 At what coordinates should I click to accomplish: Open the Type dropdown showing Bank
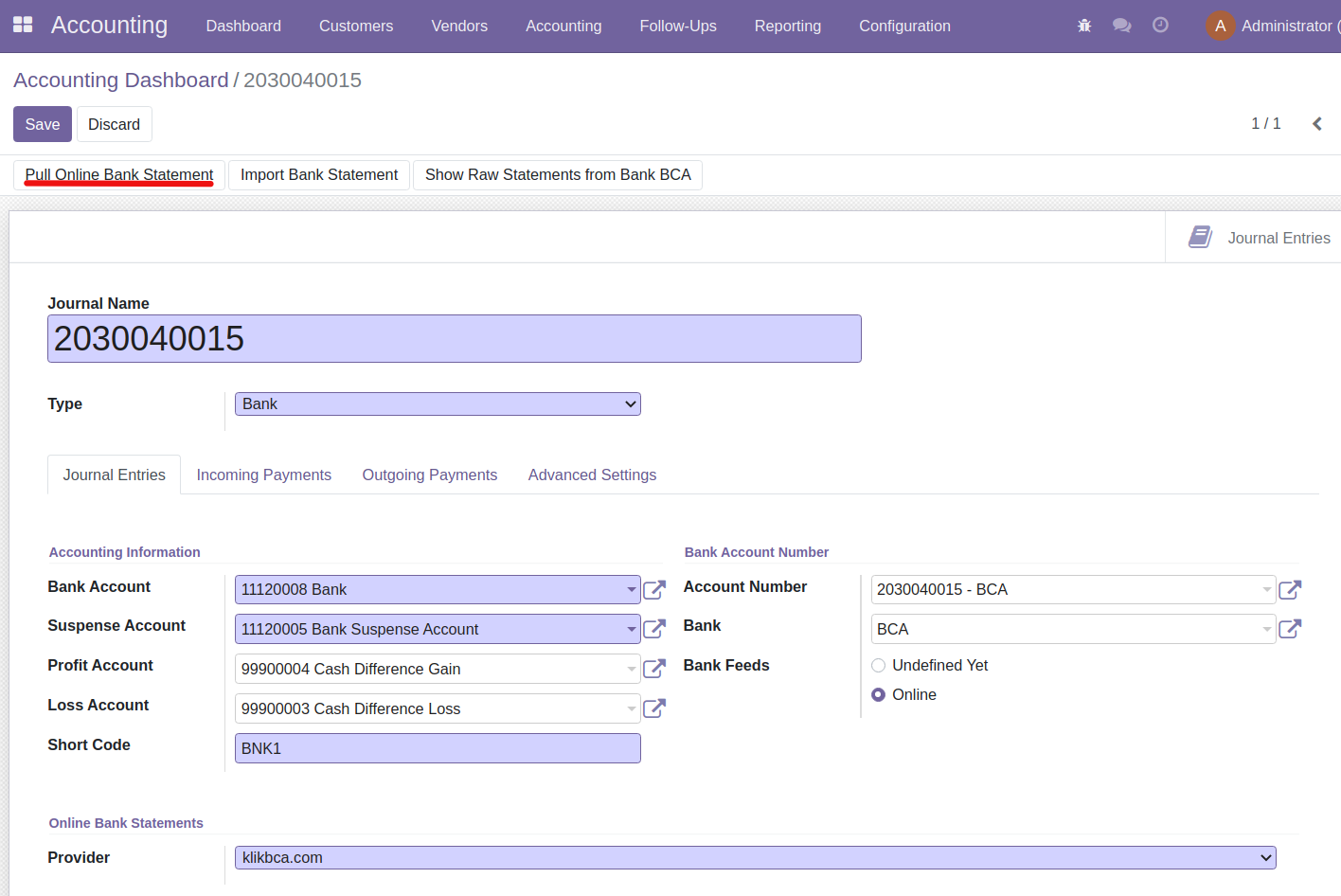(438, 404)
